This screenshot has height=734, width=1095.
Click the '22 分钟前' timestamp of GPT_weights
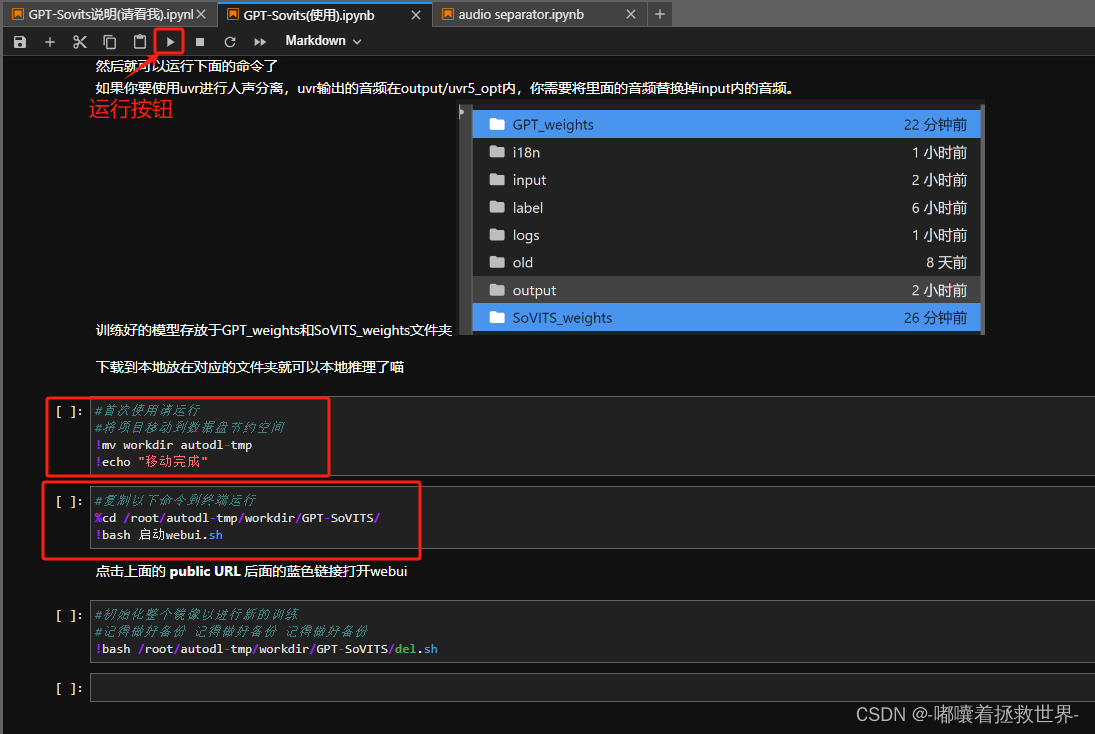click(935, 125)
